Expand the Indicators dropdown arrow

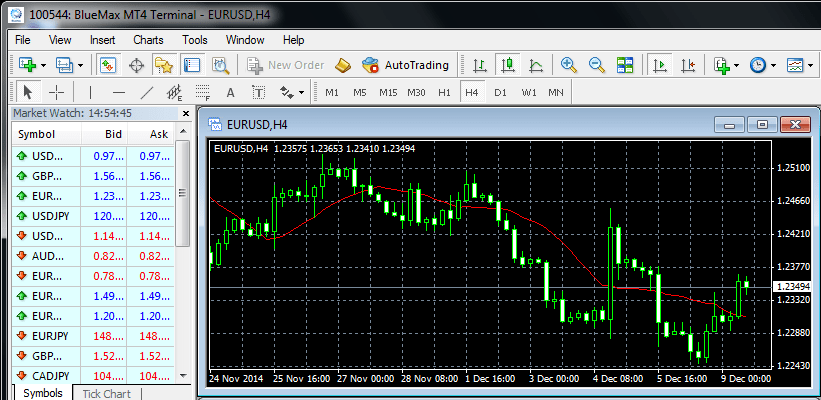[x=736, y=66]
